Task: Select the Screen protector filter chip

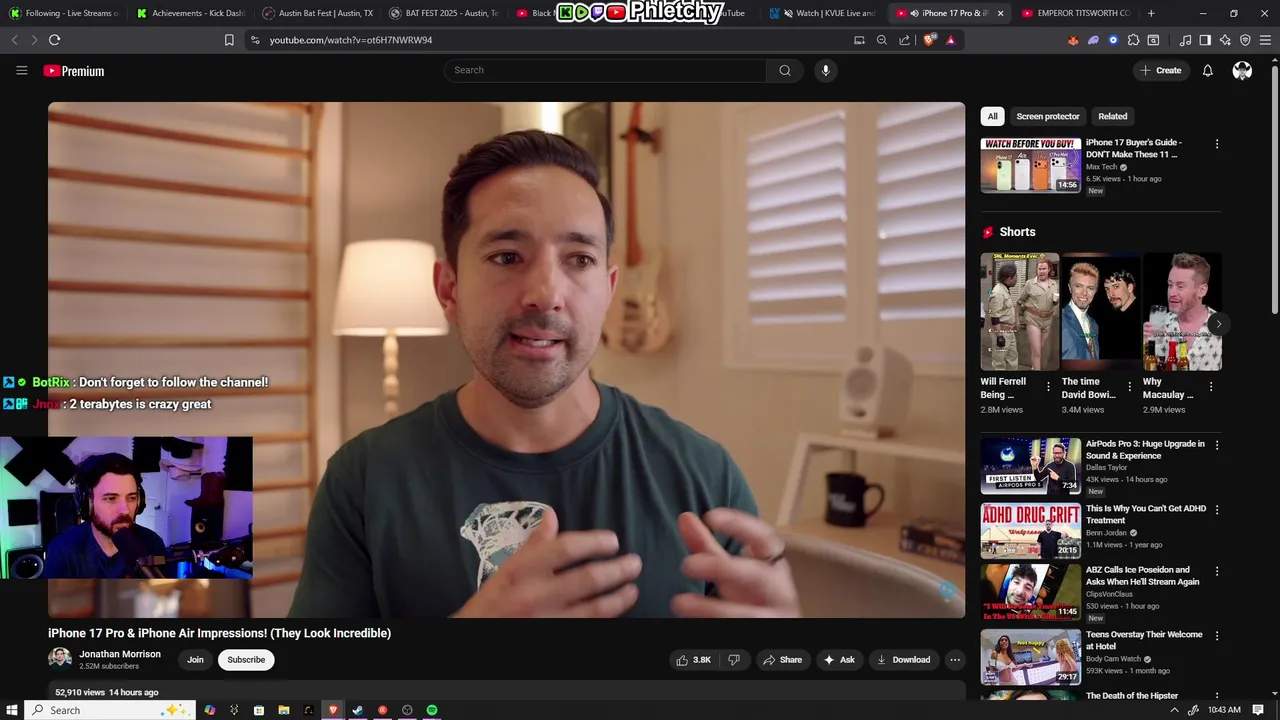Action: tap(1048, 116)
